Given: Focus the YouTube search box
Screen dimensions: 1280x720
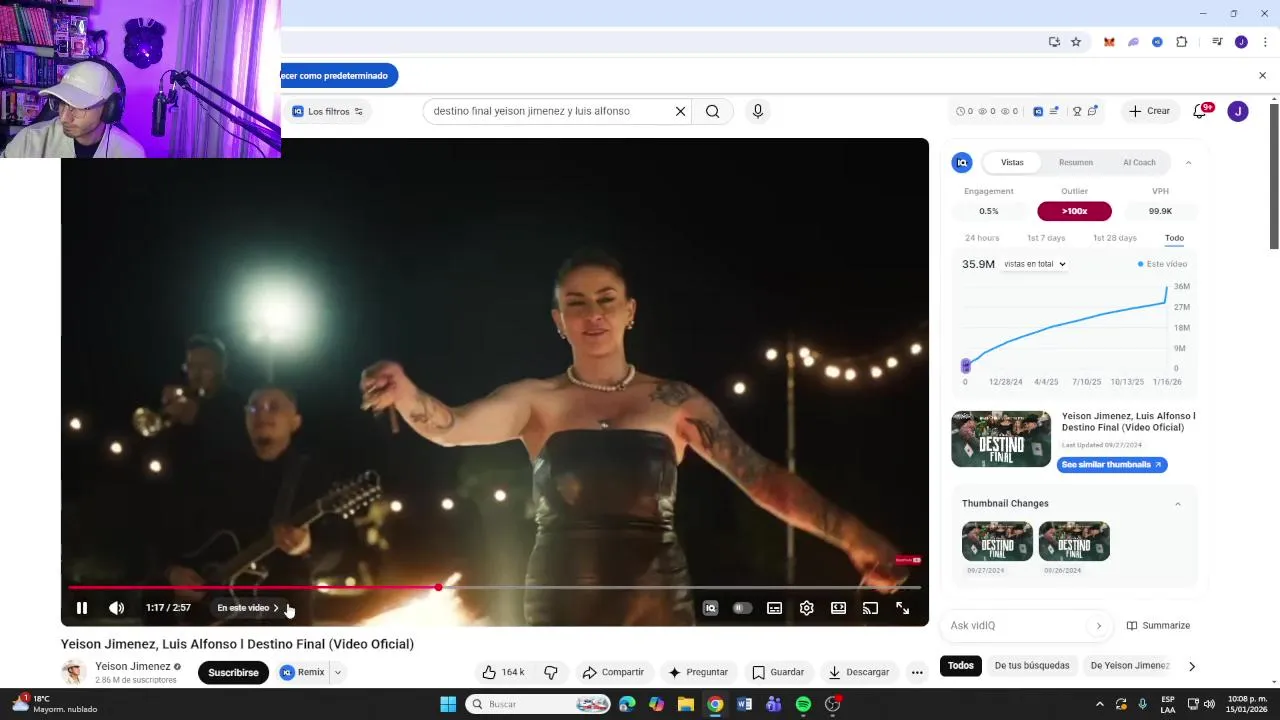Looking at the screenshot, I should coord(550,111).
